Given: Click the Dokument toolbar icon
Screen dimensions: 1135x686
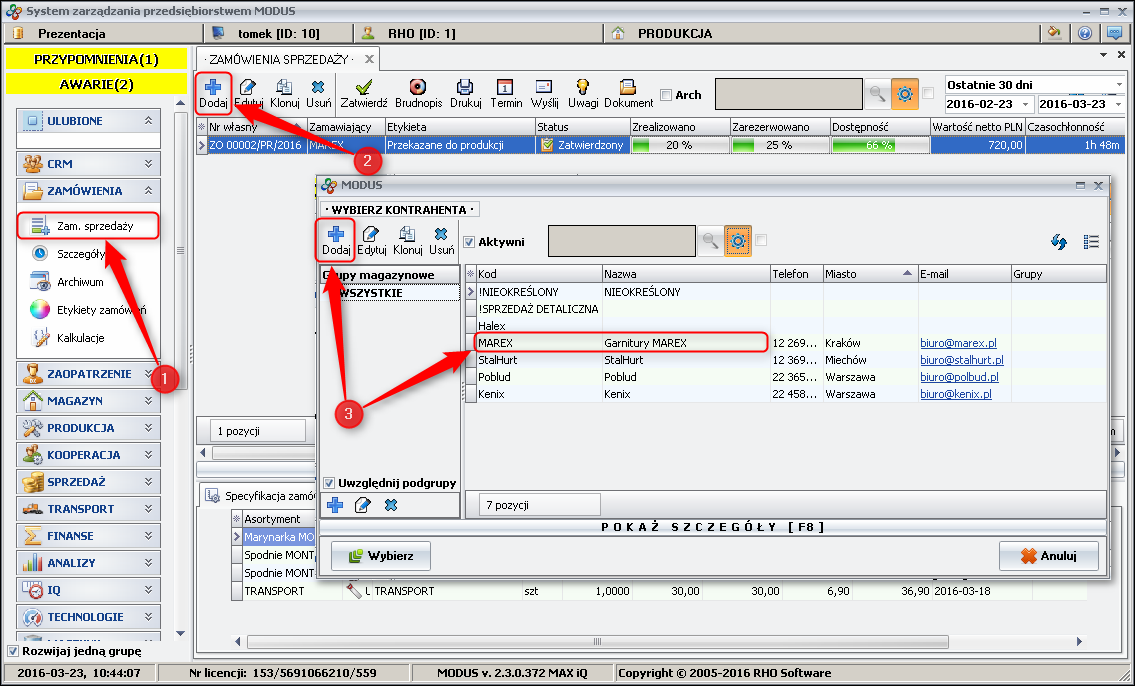Looking at the screenshot, I should [628, 93].
